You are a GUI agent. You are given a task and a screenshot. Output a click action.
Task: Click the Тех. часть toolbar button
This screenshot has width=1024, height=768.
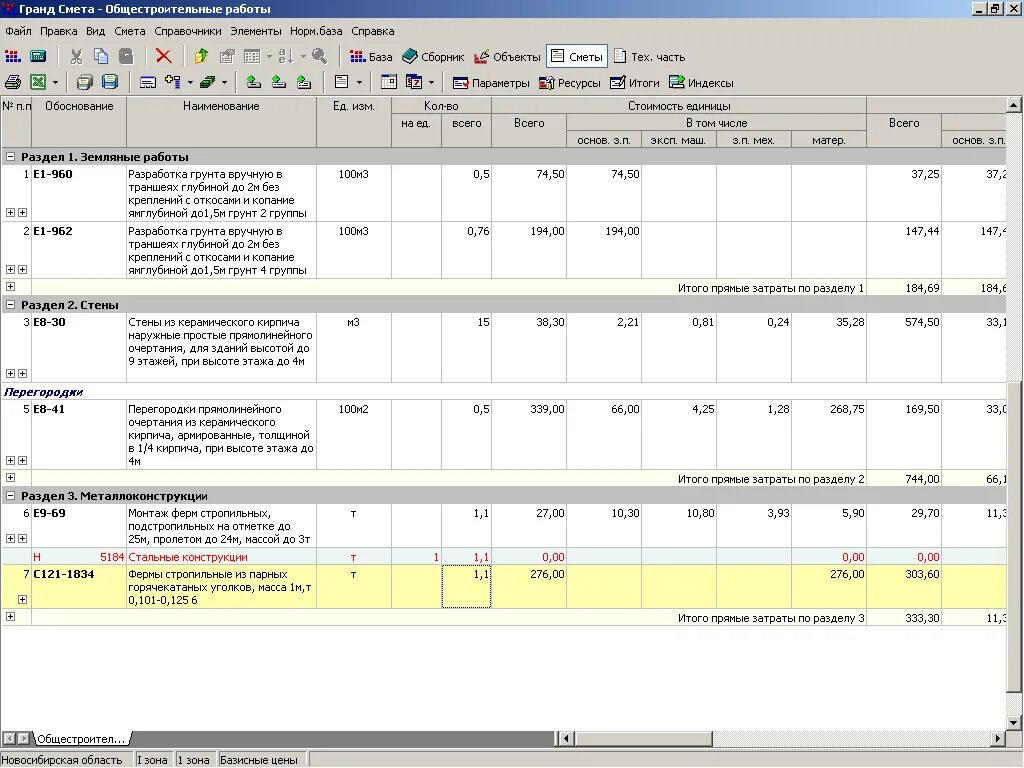tap(649, 57)
